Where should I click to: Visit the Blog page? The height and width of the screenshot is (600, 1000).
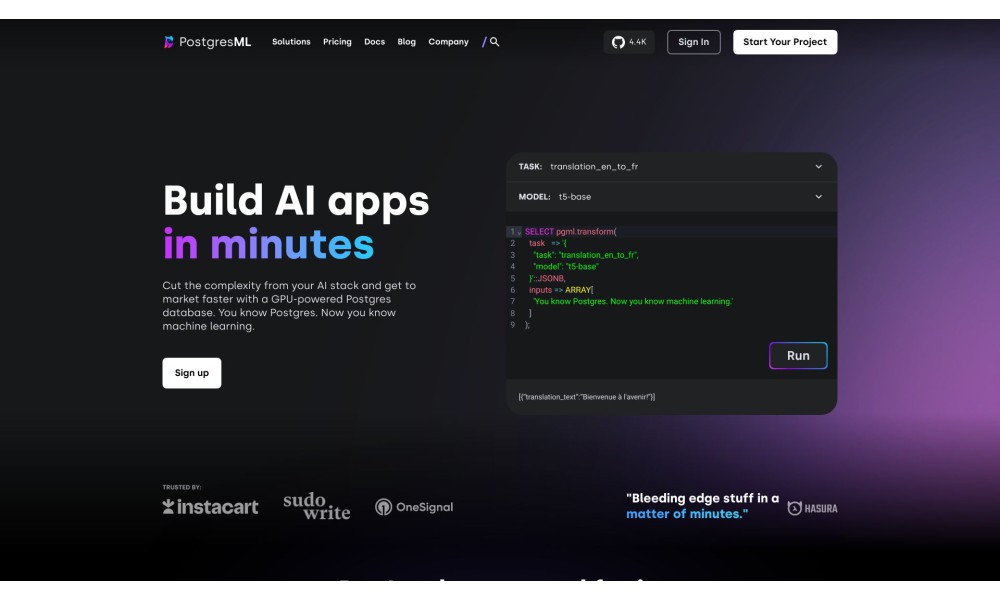tap(406, 42)
